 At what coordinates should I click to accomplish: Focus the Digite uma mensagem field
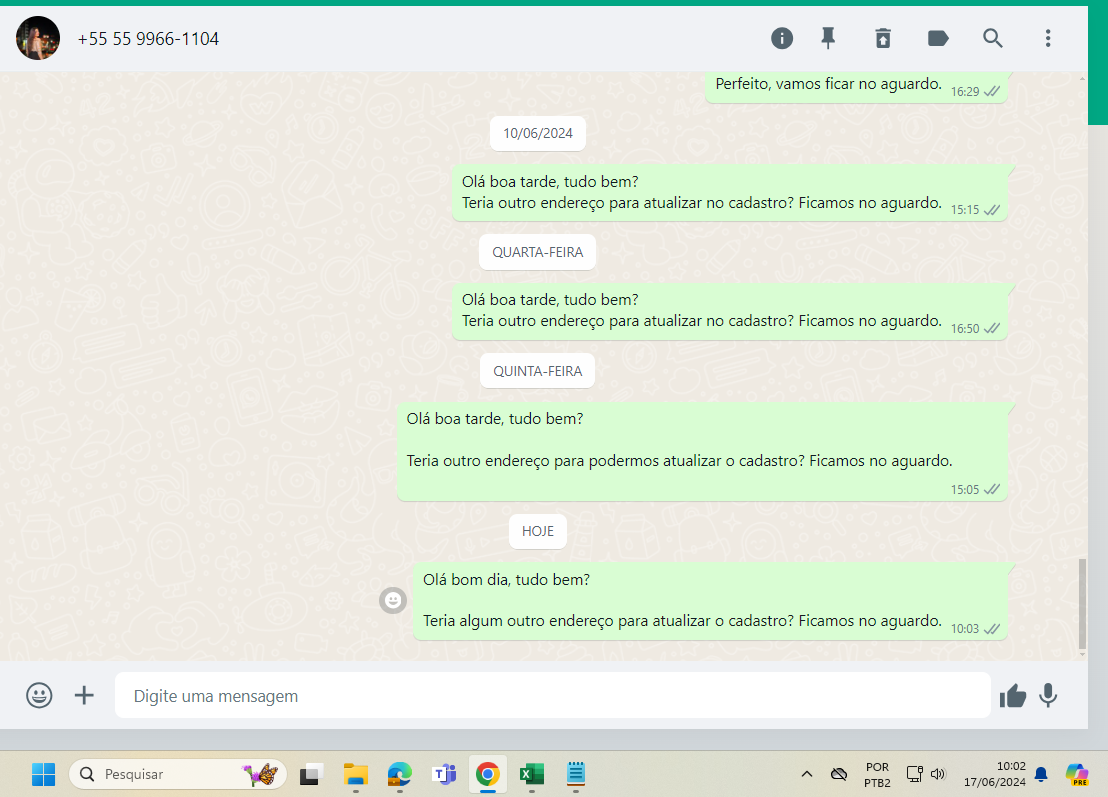(553, 695)
